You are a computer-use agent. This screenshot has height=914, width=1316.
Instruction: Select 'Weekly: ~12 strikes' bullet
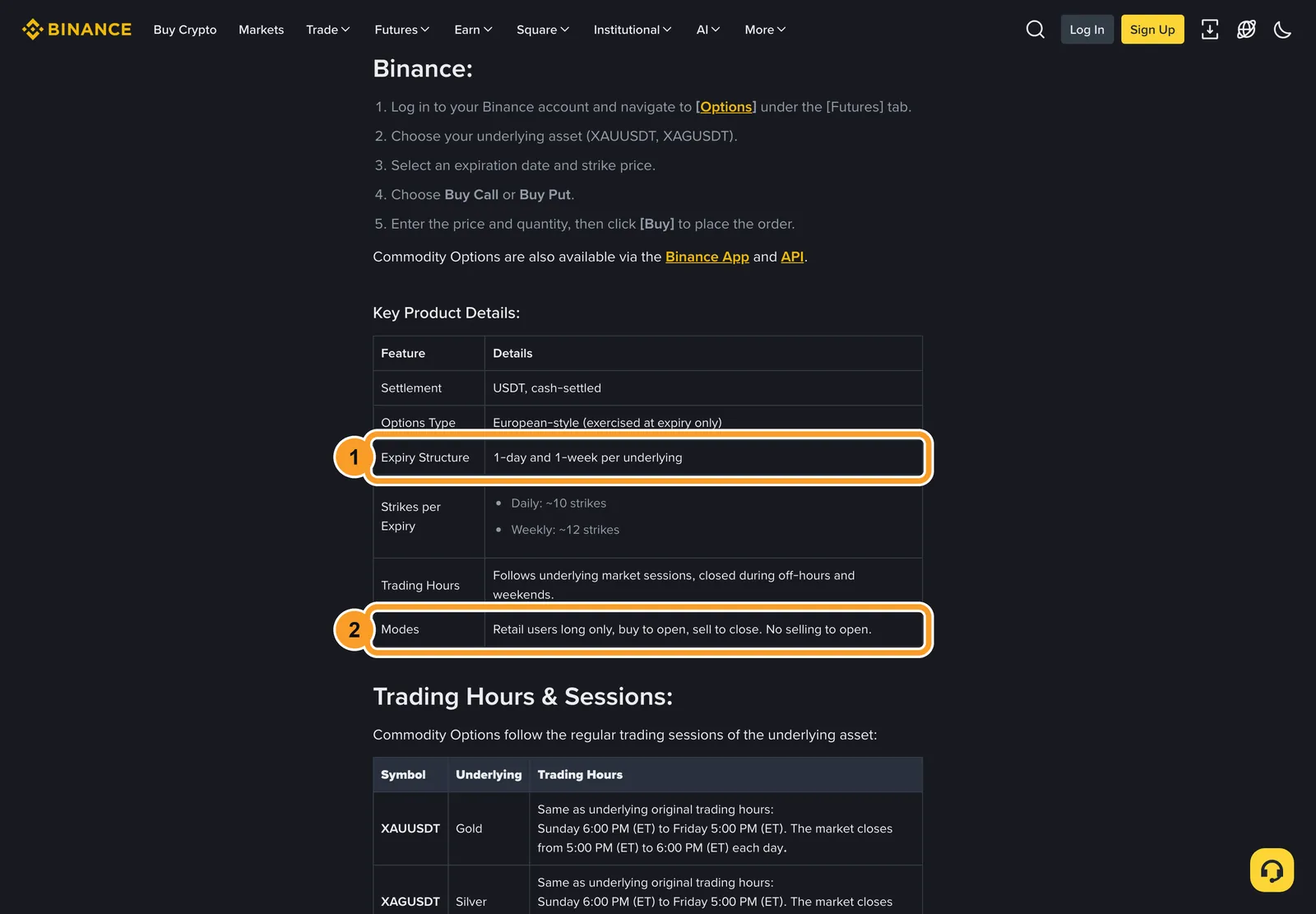coord(565,530)
